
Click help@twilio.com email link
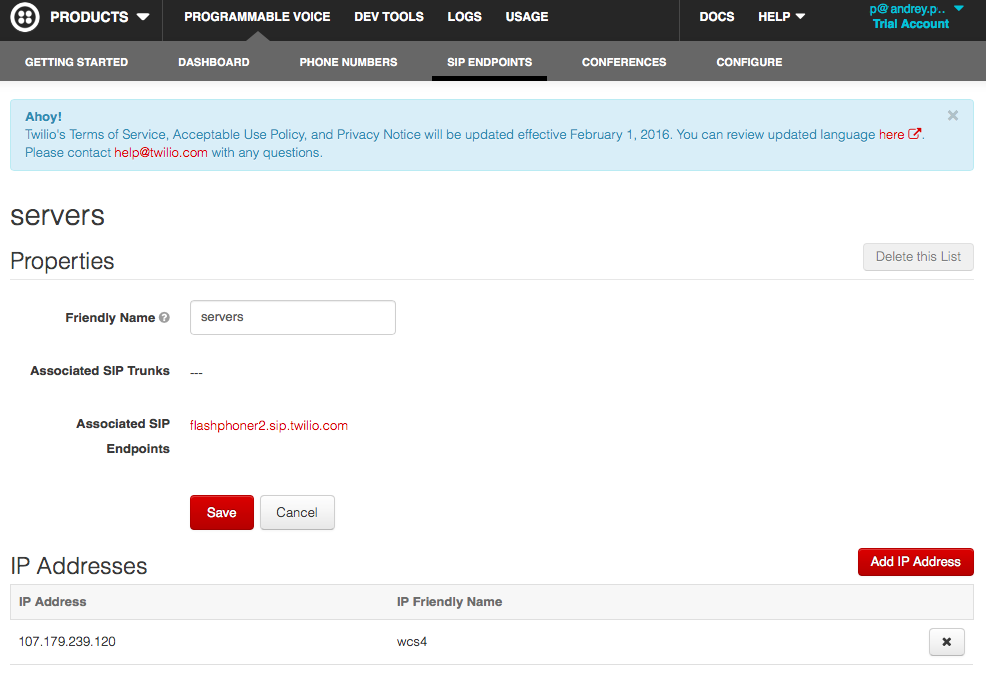[x=161, y=153]
